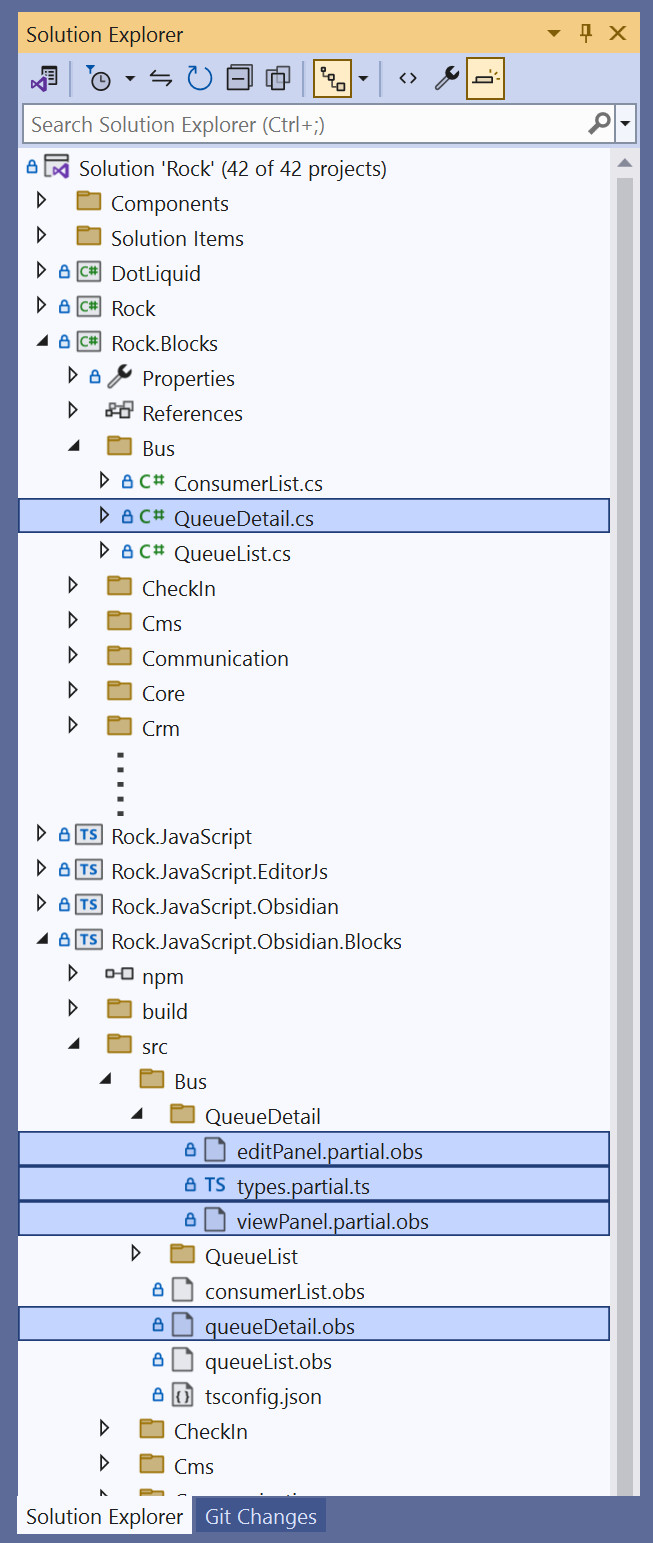The width and height of the screenshot is (653, 1543).
Task: Click the QueueDetail folder icon
Action: 183,1115
